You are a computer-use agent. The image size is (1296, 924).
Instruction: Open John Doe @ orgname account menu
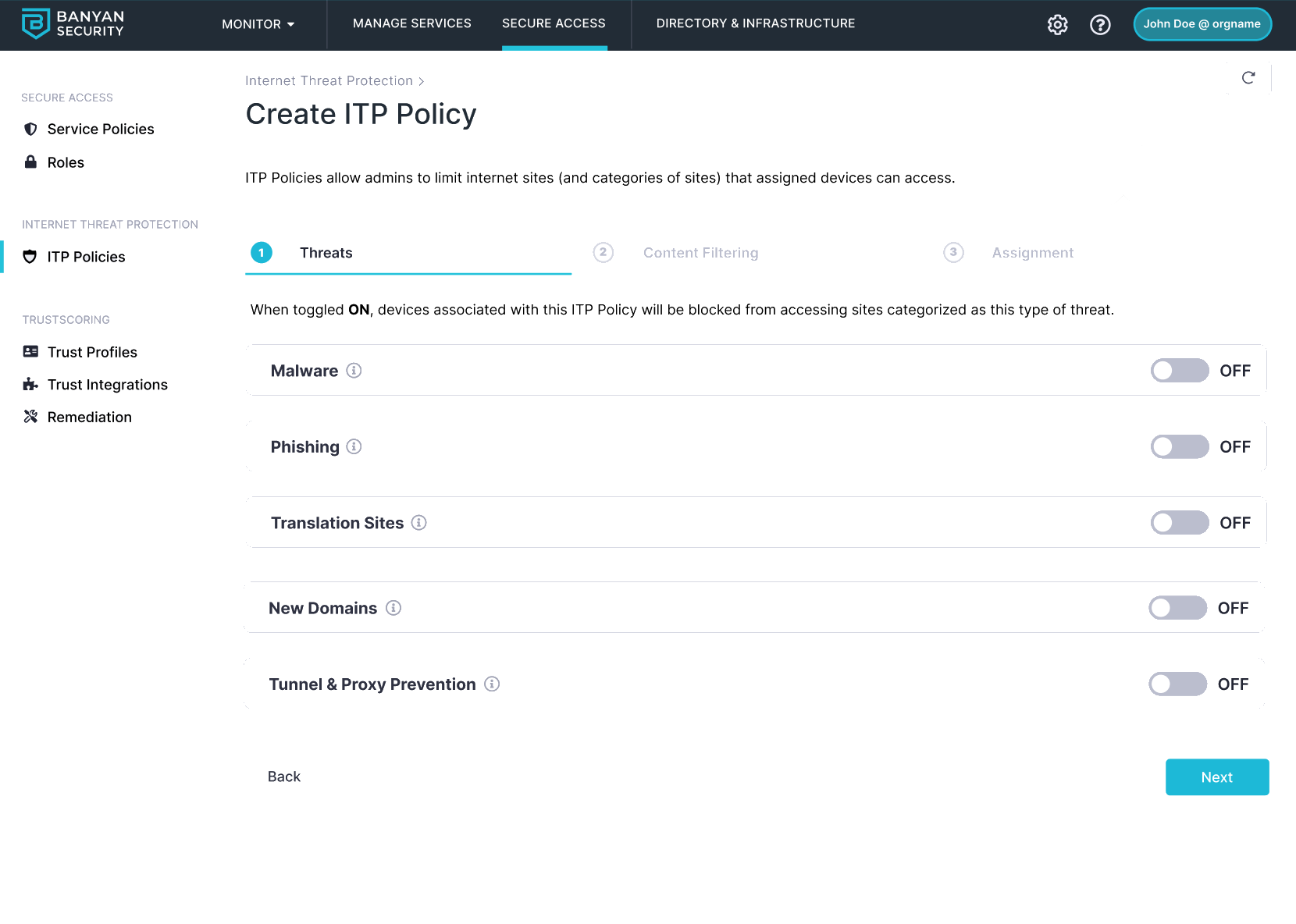tap(1202, 24)
